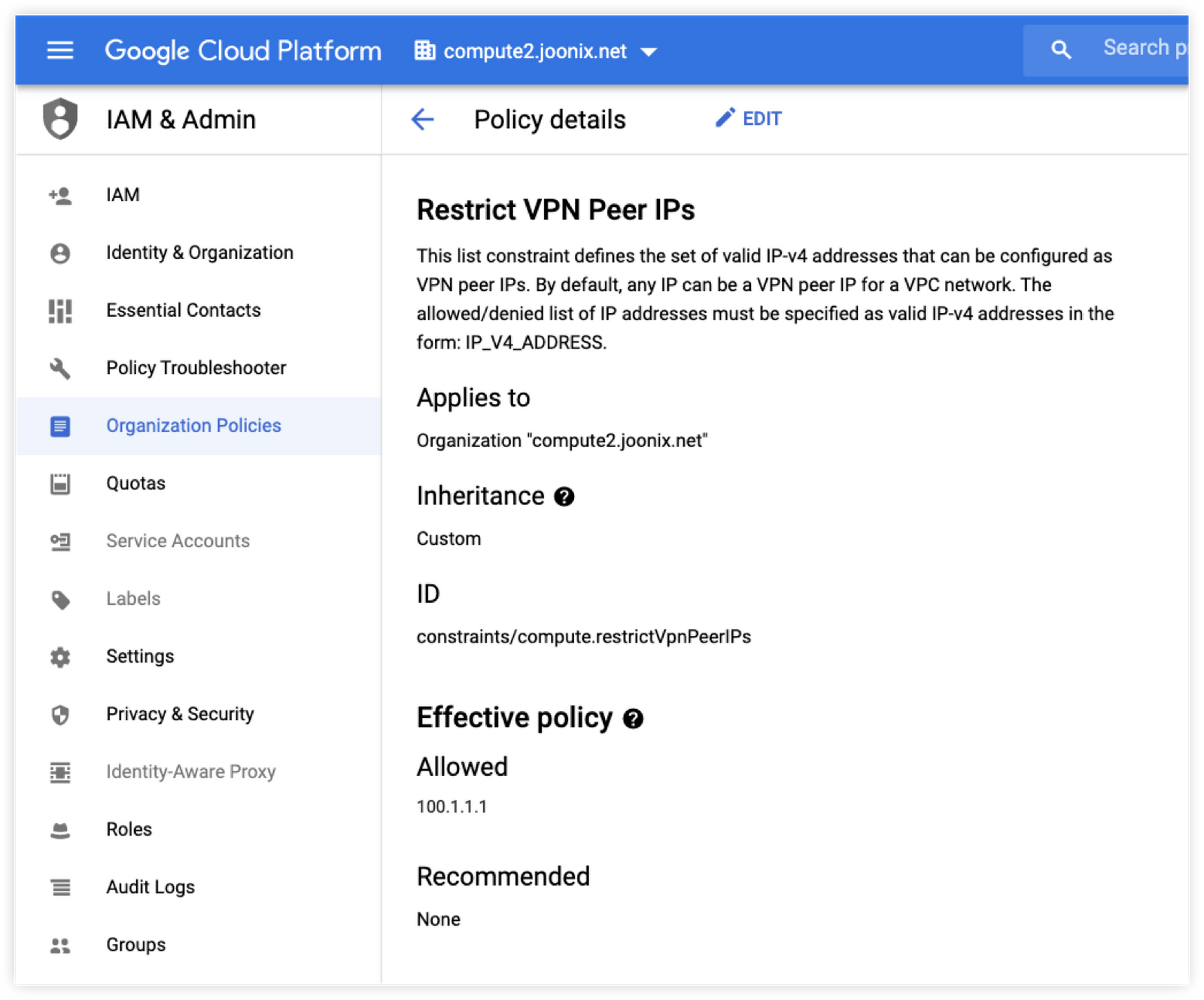This screenshot has height=1000, width=1204.
Task: Open the Effective policy help icon
Action: 634,719
